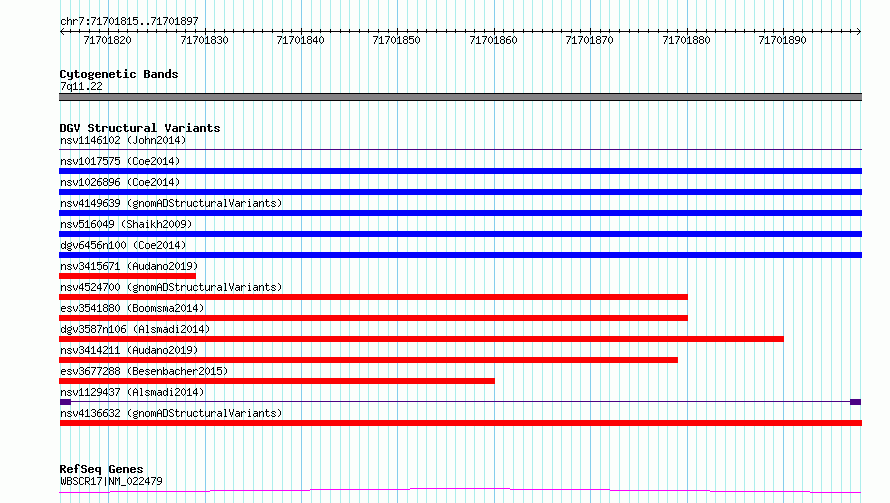Click the red bar under esv3677288
890x503 pixels.
coord(277,381)
